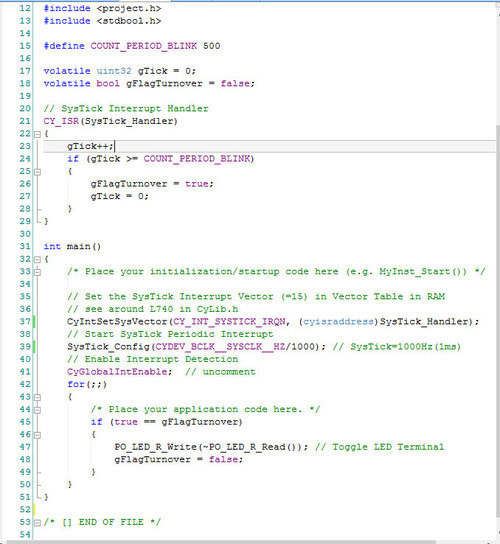Collapse the for loop fold at line 43

37,397
